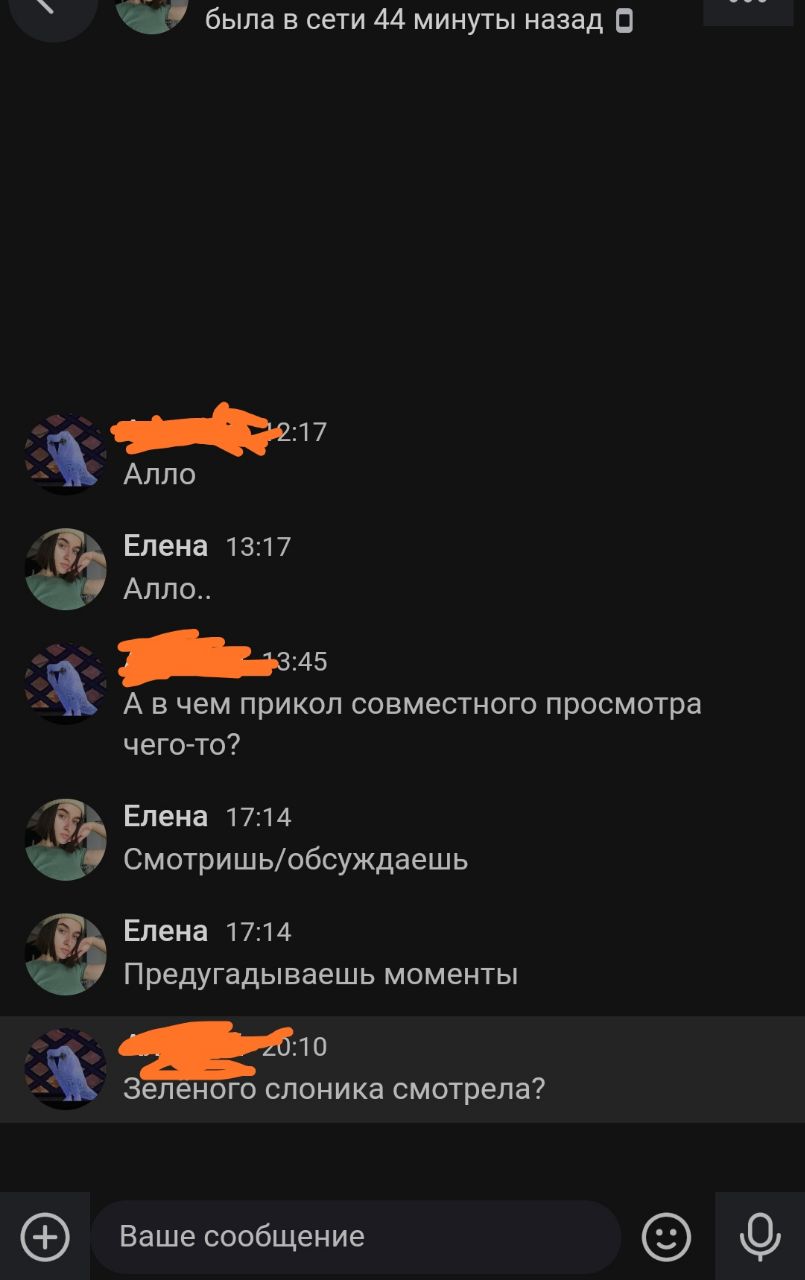Tap Елена's avatar next to 'Предугадываешь моменты'
805x1280 pixels.
pyautogui.click(x=66, y=954)
